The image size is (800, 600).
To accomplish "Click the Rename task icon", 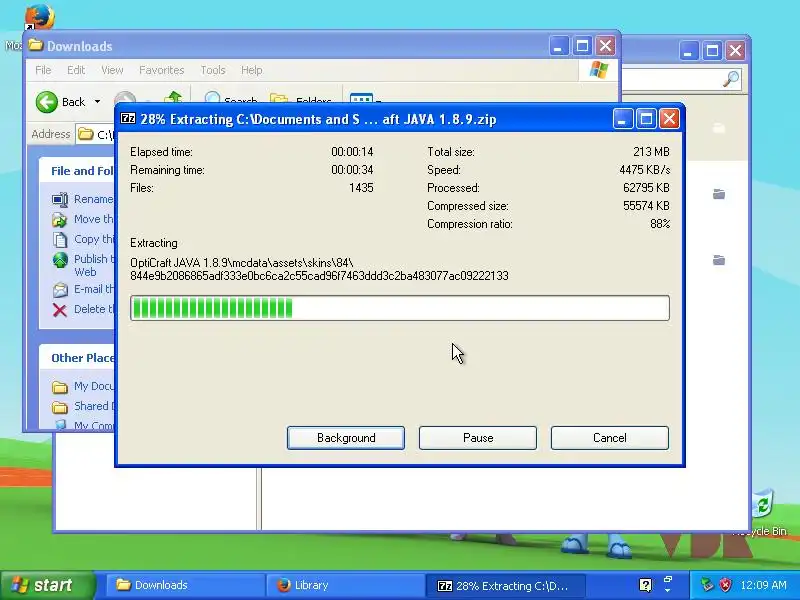I will click(x=60, y=199).
